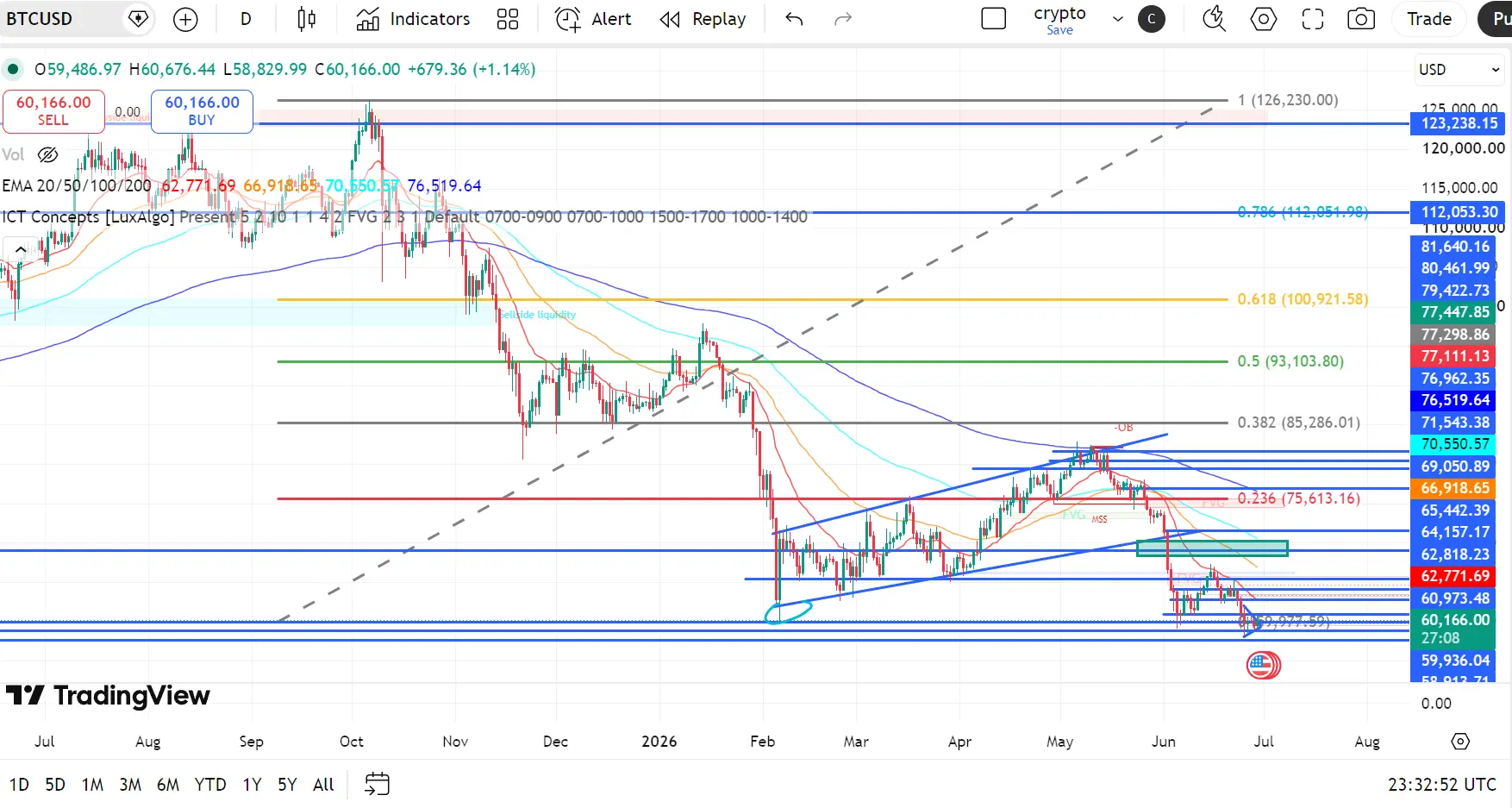Select the EMA 20/50/100/200 indicator legend
Viewport: 1512px width, 808px height.
[x=77, y=185]
